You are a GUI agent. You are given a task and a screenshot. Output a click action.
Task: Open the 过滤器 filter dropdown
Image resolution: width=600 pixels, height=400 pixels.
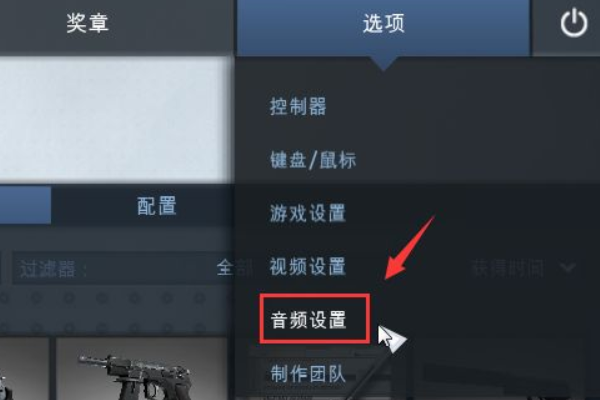(x=126, y=268)
